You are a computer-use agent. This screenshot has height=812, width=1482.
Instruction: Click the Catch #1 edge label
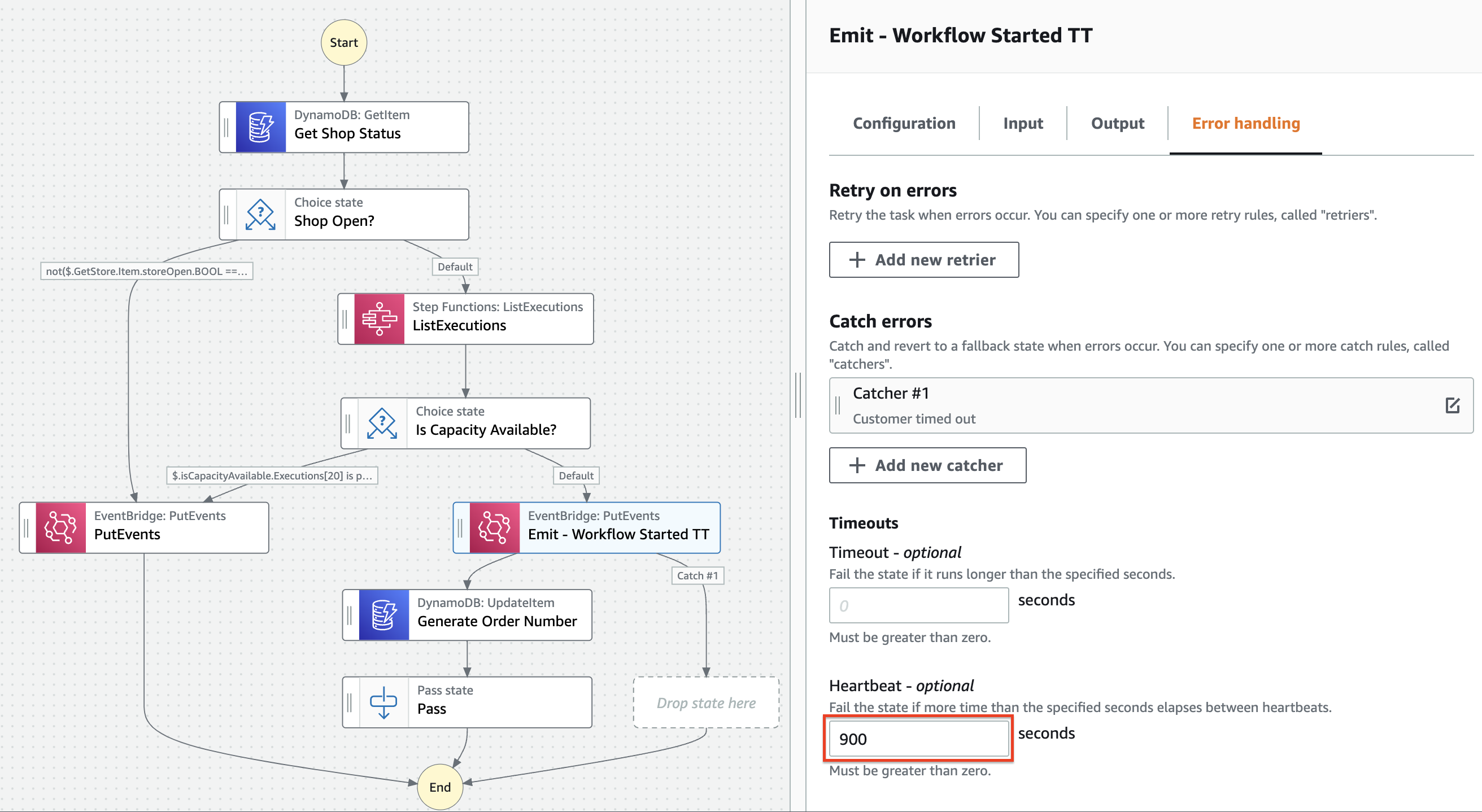[698, 575]
